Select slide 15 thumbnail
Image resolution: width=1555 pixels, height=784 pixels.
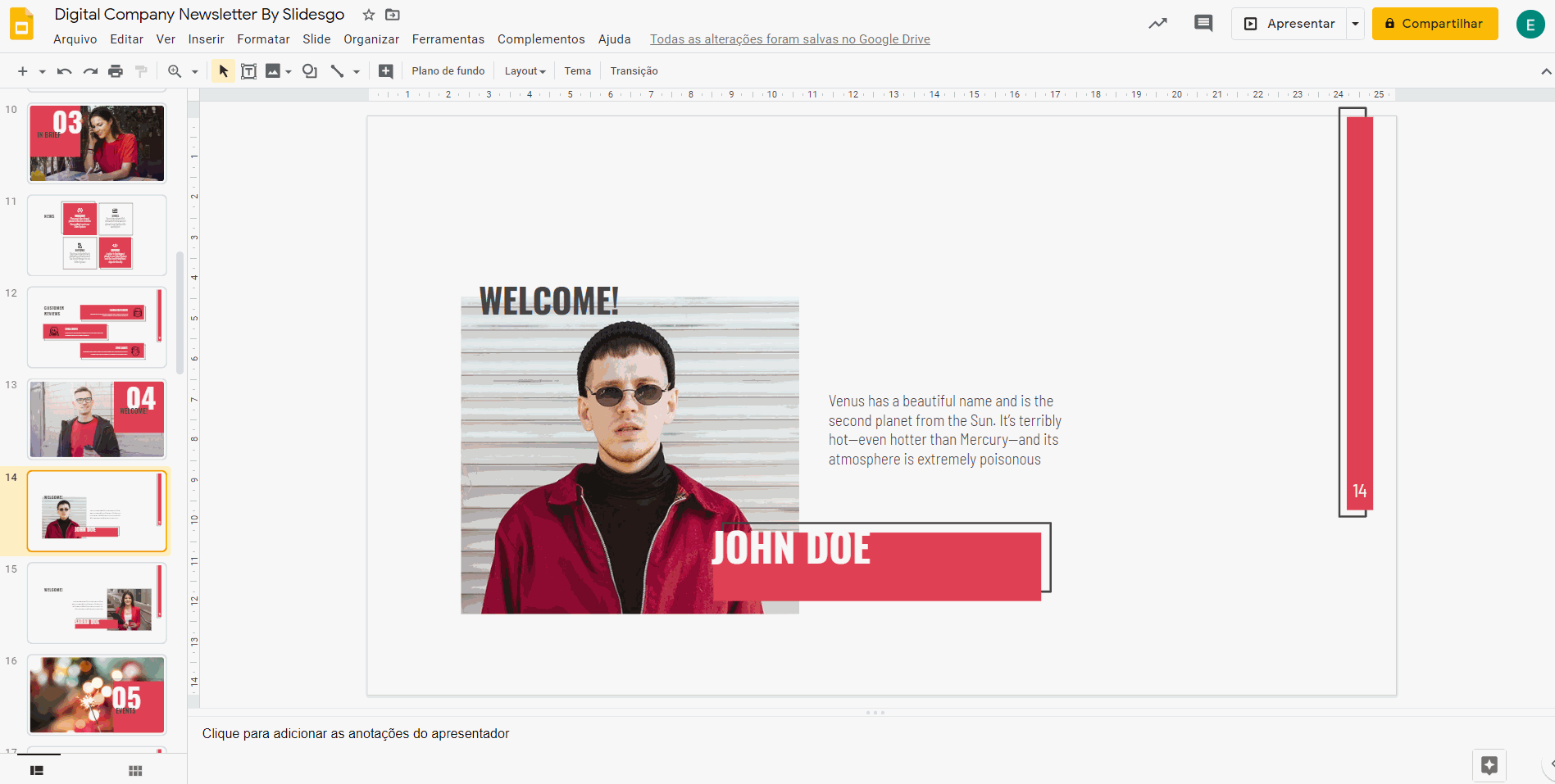pyautogui.click(x=97, y=603)
